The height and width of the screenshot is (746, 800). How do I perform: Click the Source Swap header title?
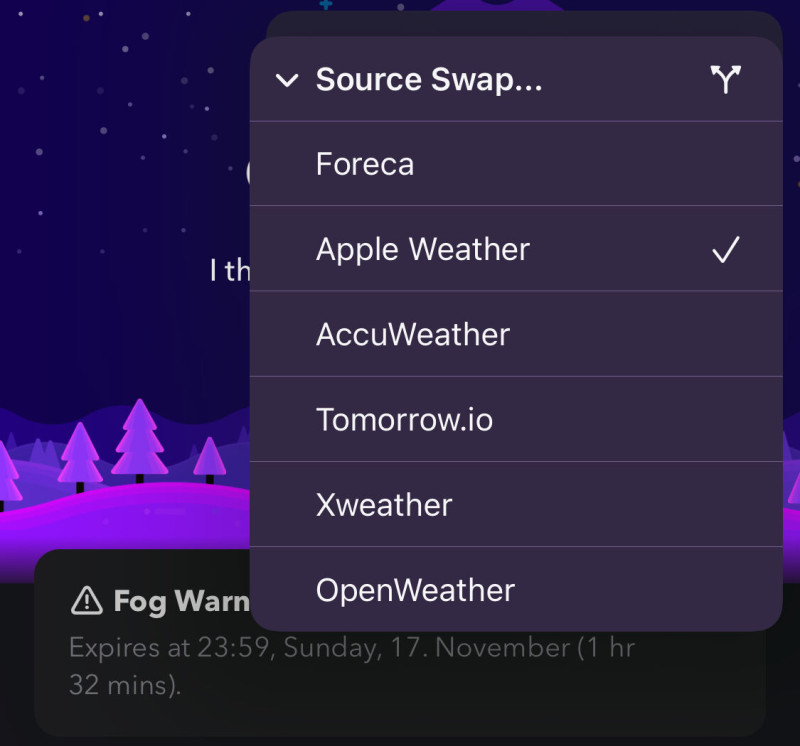point(429,80)
